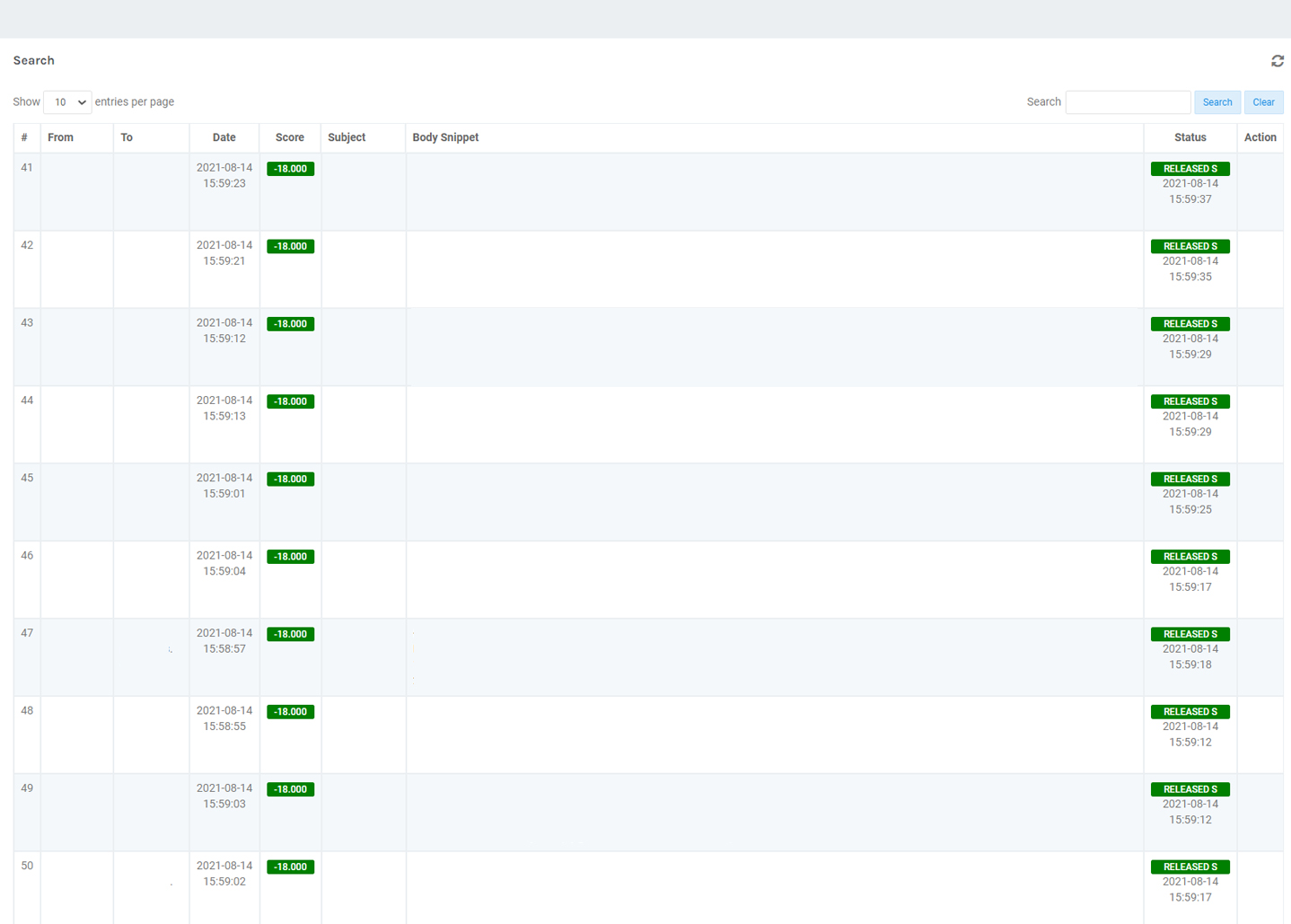Image resolution: width=1291 pixels, height=924 pixels.
Task: Click the -18.000 score badge in row 49
Action: [x=290, y=789]
